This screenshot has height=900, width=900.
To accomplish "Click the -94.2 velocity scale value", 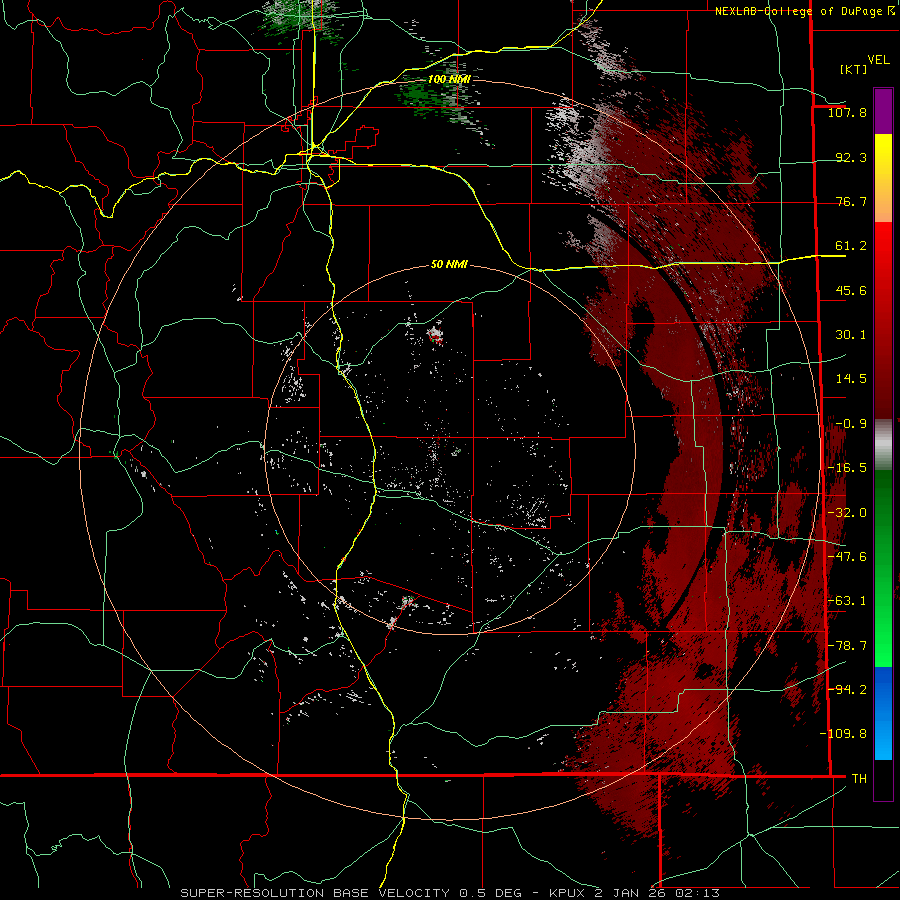I will tap(847, 690).
